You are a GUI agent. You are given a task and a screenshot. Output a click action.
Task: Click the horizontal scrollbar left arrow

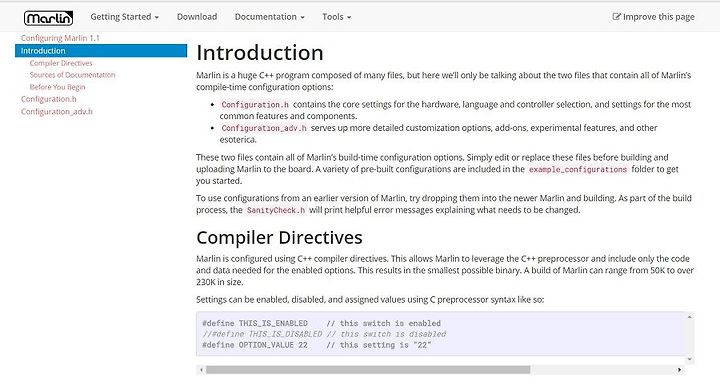[201, 370]
